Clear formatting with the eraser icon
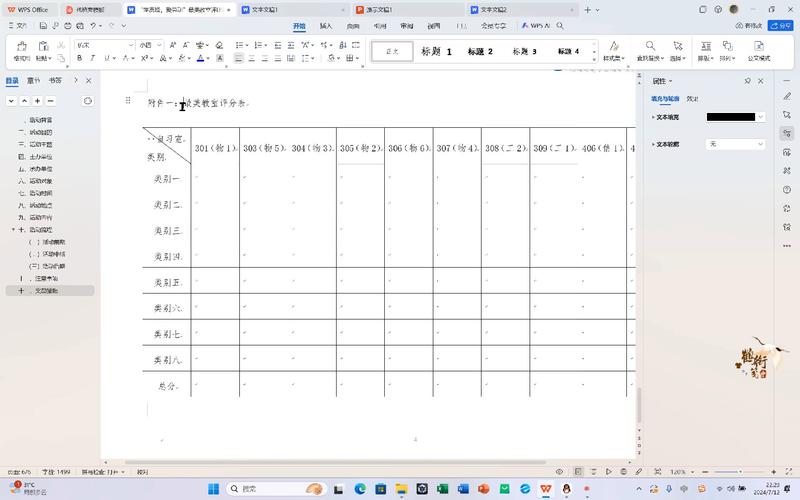This screenshot has height=500, width=800. tap(219, 45)
